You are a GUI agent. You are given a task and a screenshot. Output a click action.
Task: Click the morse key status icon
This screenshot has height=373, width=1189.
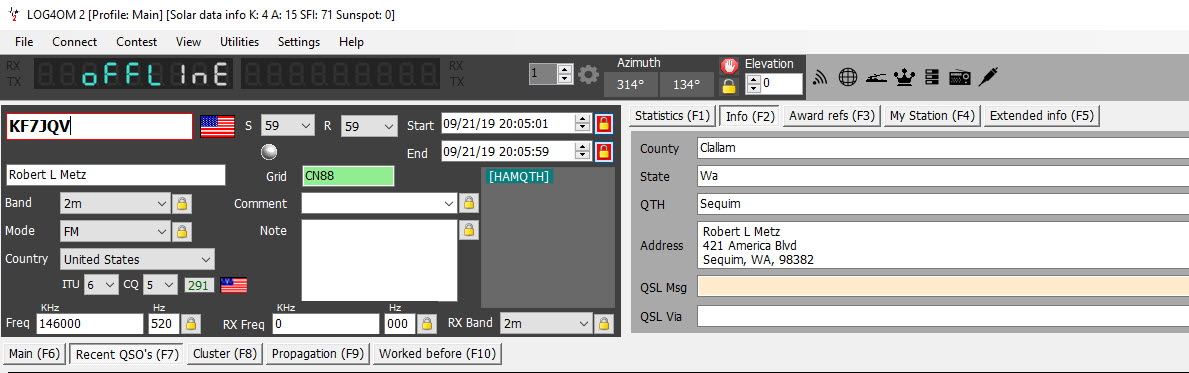(877, 77)
